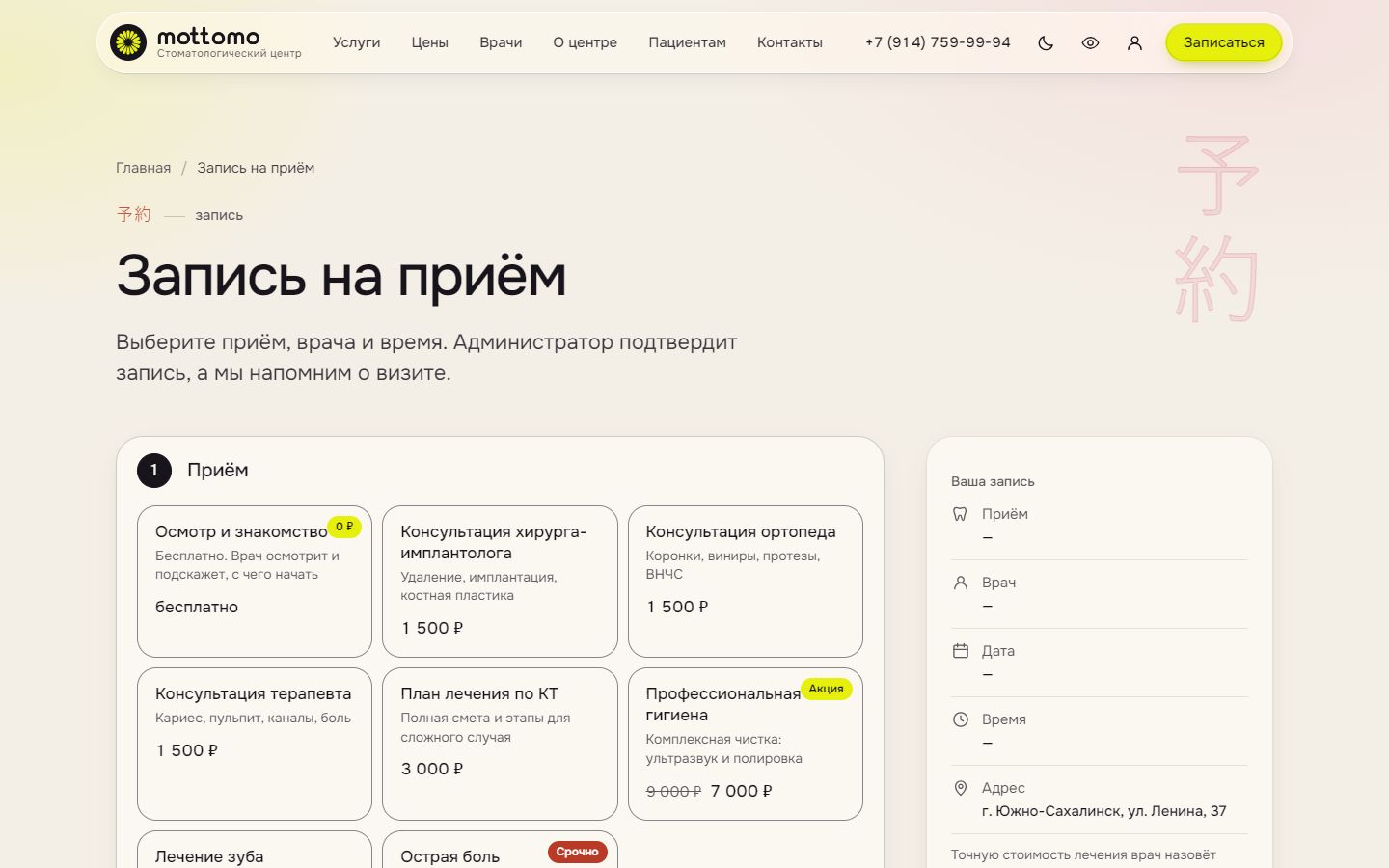The width and height of the screenshot is (1389, 868).
Task: Click the mottomo sunflower logo icon
Action: coord(127,42)
